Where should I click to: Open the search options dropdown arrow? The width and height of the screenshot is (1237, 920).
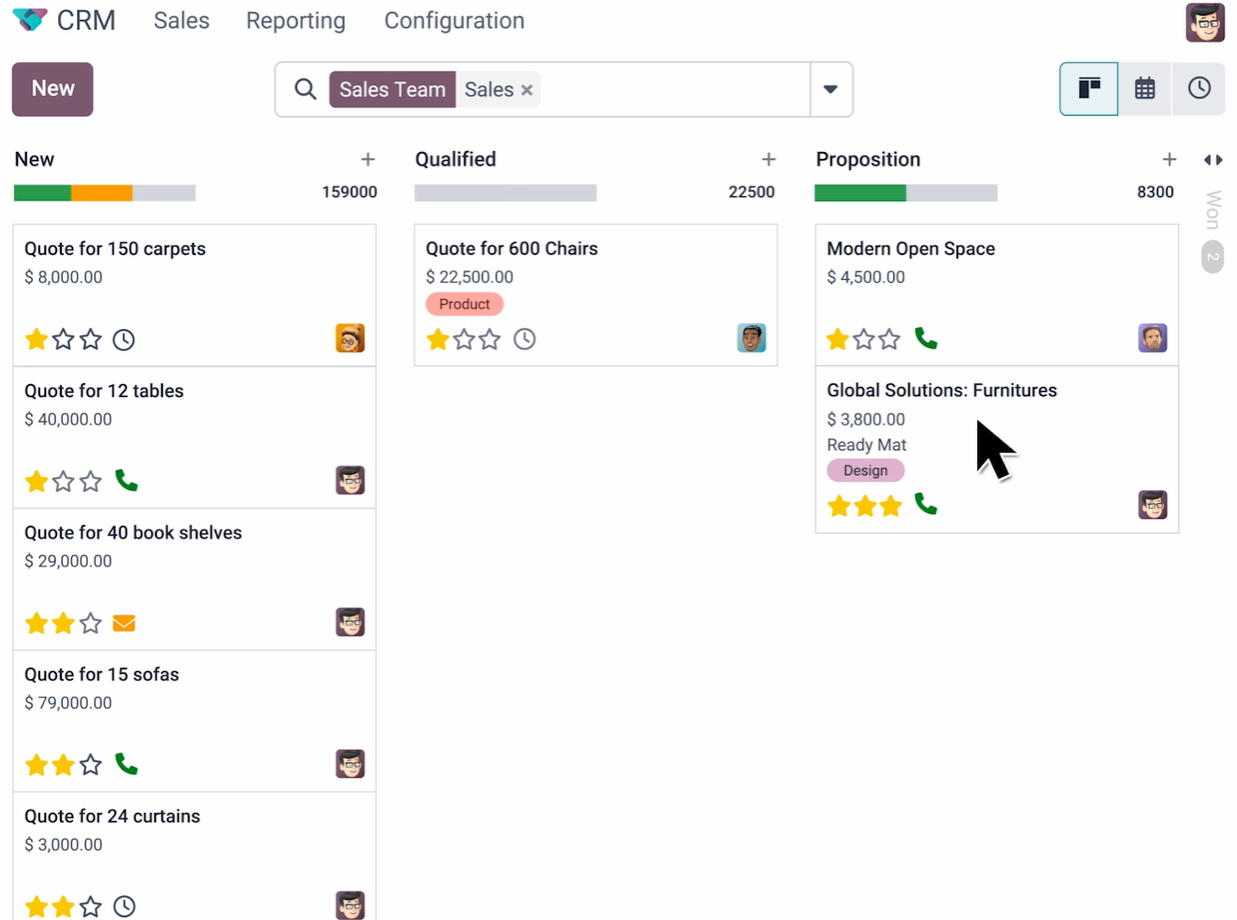831,89
